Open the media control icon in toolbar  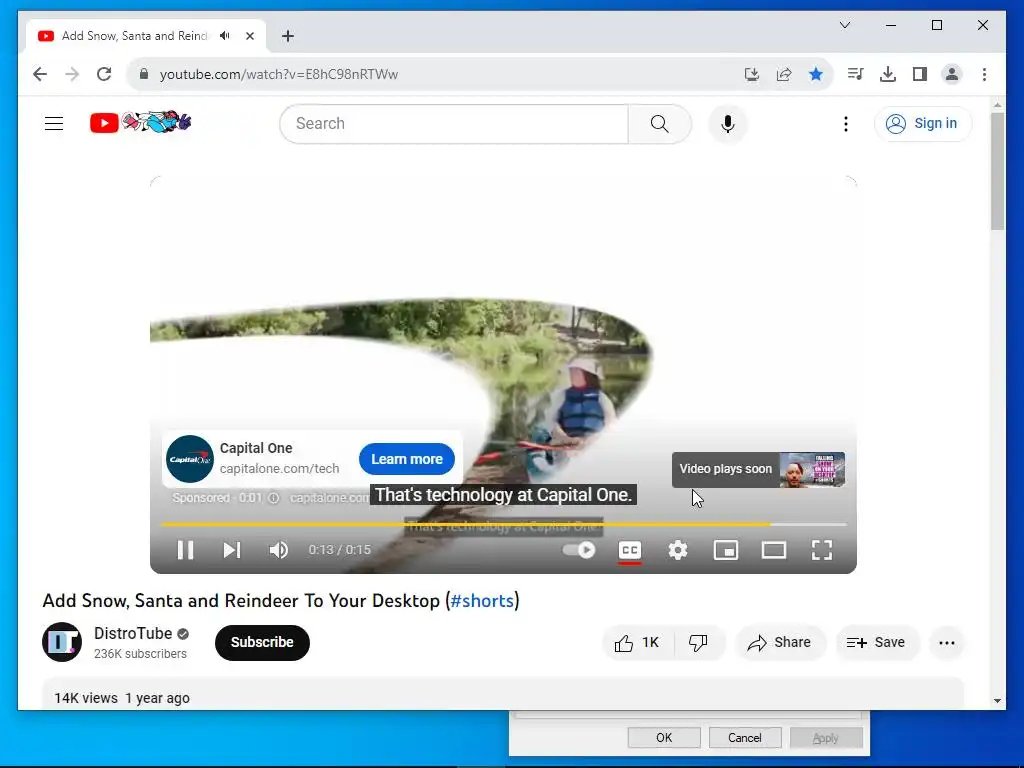tap(855, 74)
